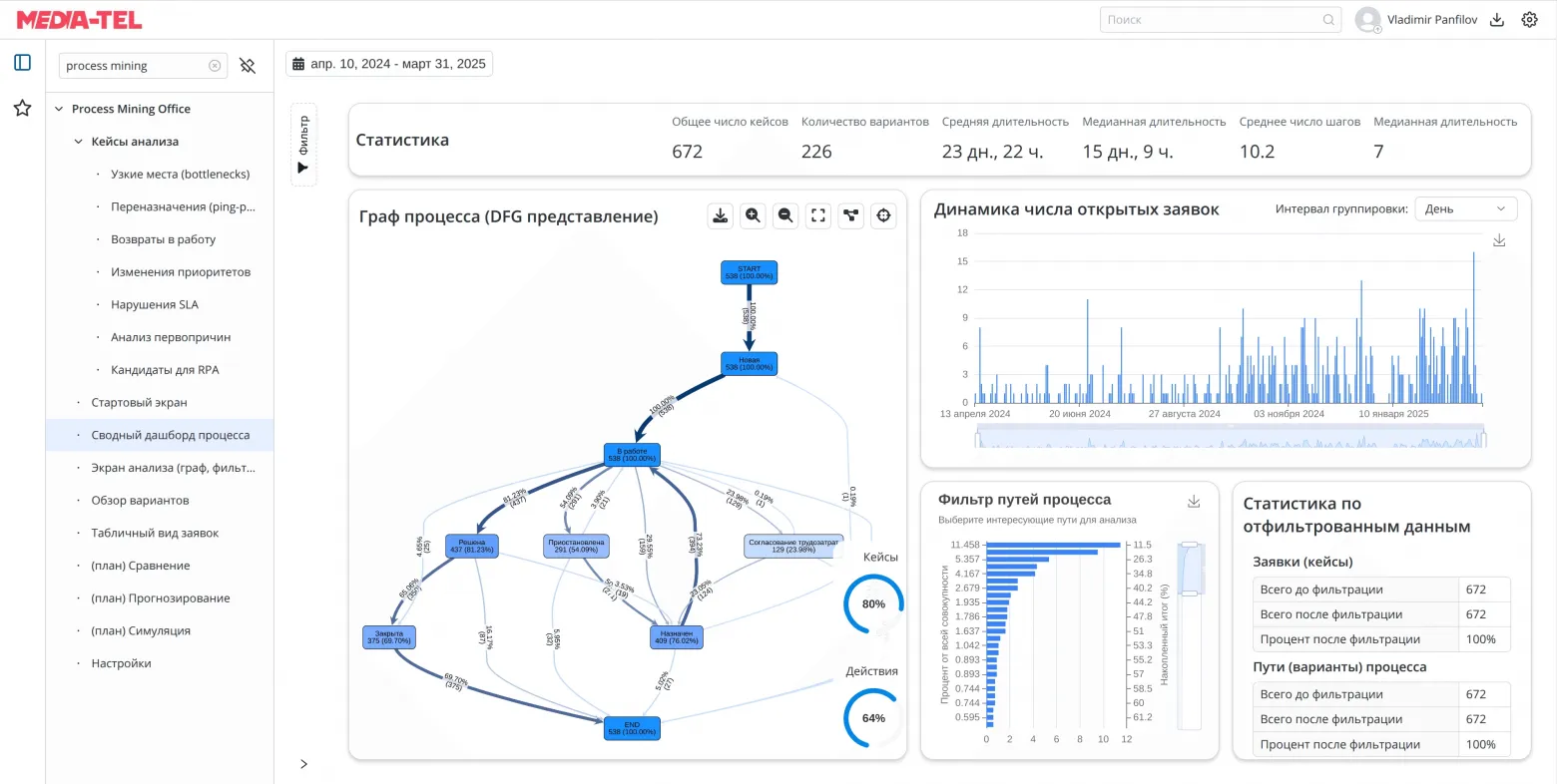
Task: Open the date range picker
Action: (388, 62)
